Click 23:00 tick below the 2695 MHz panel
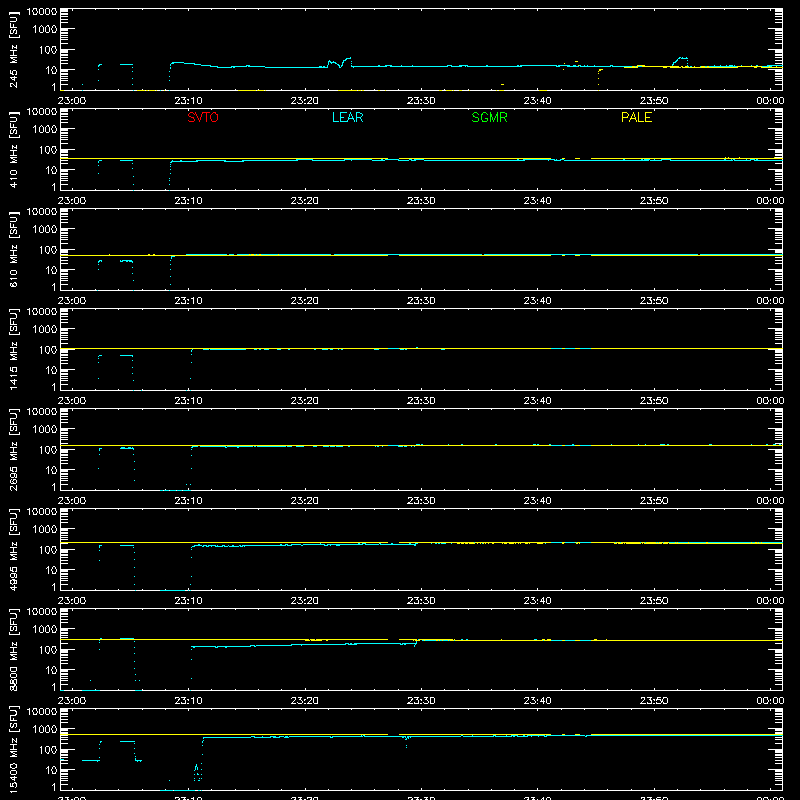The image size is (800, 800). click(71, 501)
